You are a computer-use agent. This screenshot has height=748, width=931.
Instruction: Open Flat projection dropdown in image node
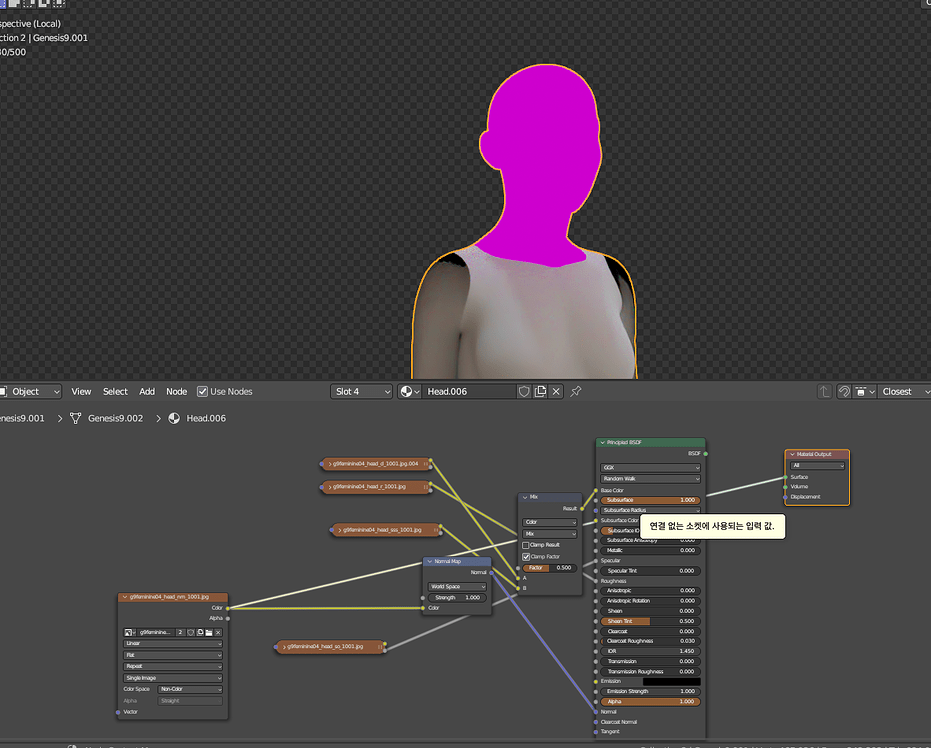[x=173, y=655]
